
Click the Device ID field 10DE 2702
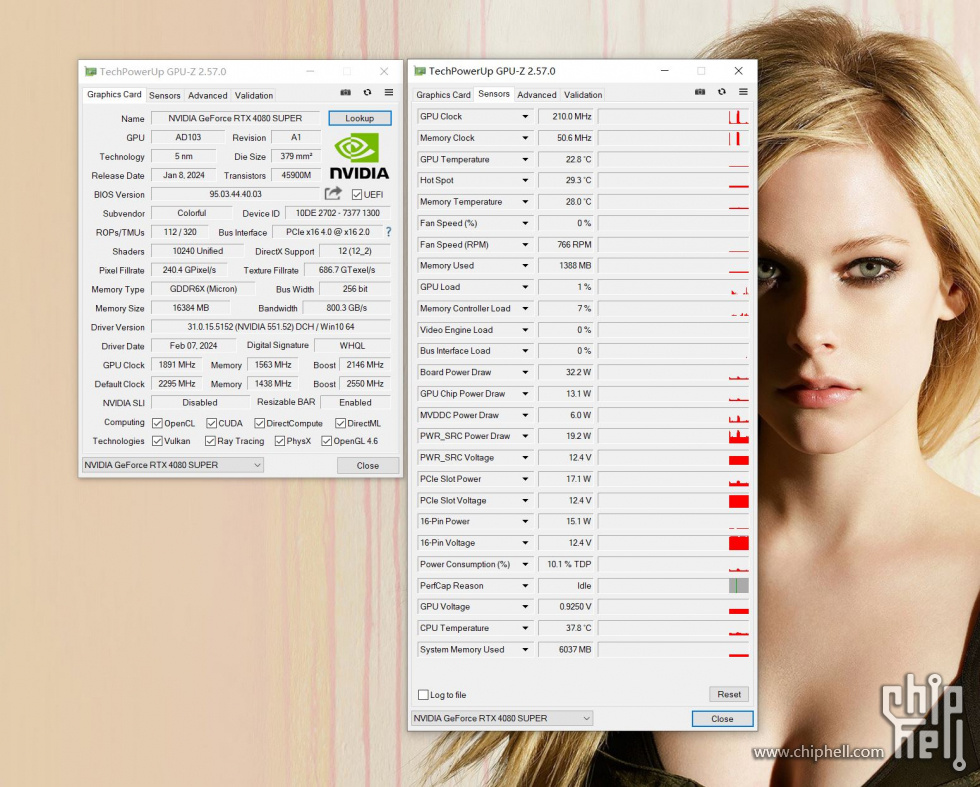coord(338,213)
